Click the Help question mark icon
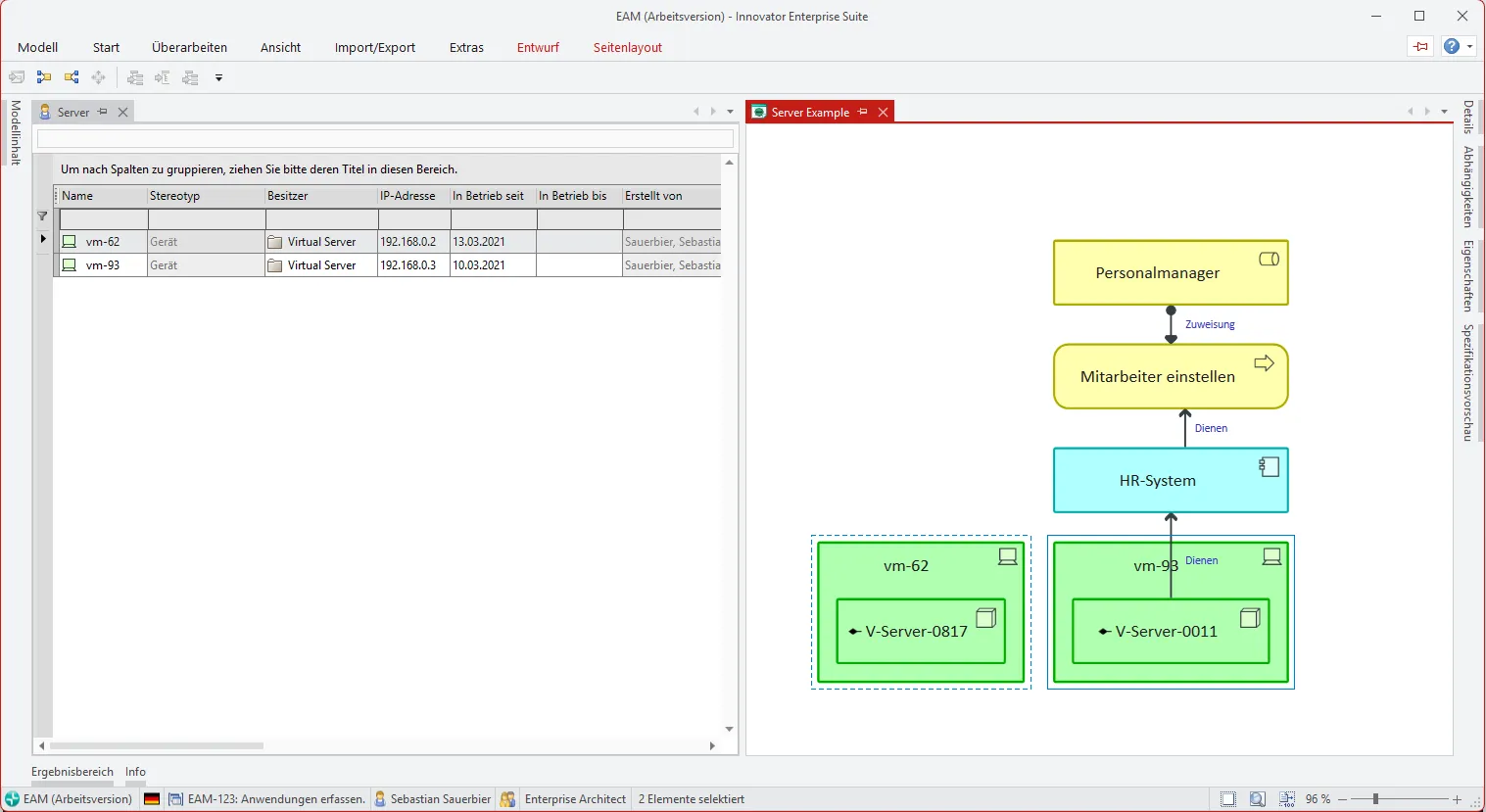 point(1451,46)
